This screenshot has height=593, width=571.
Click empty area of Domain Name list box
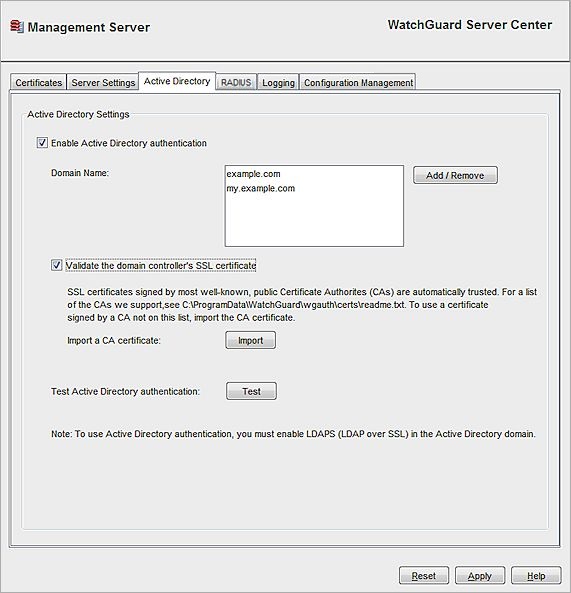[x=314, y=221]
